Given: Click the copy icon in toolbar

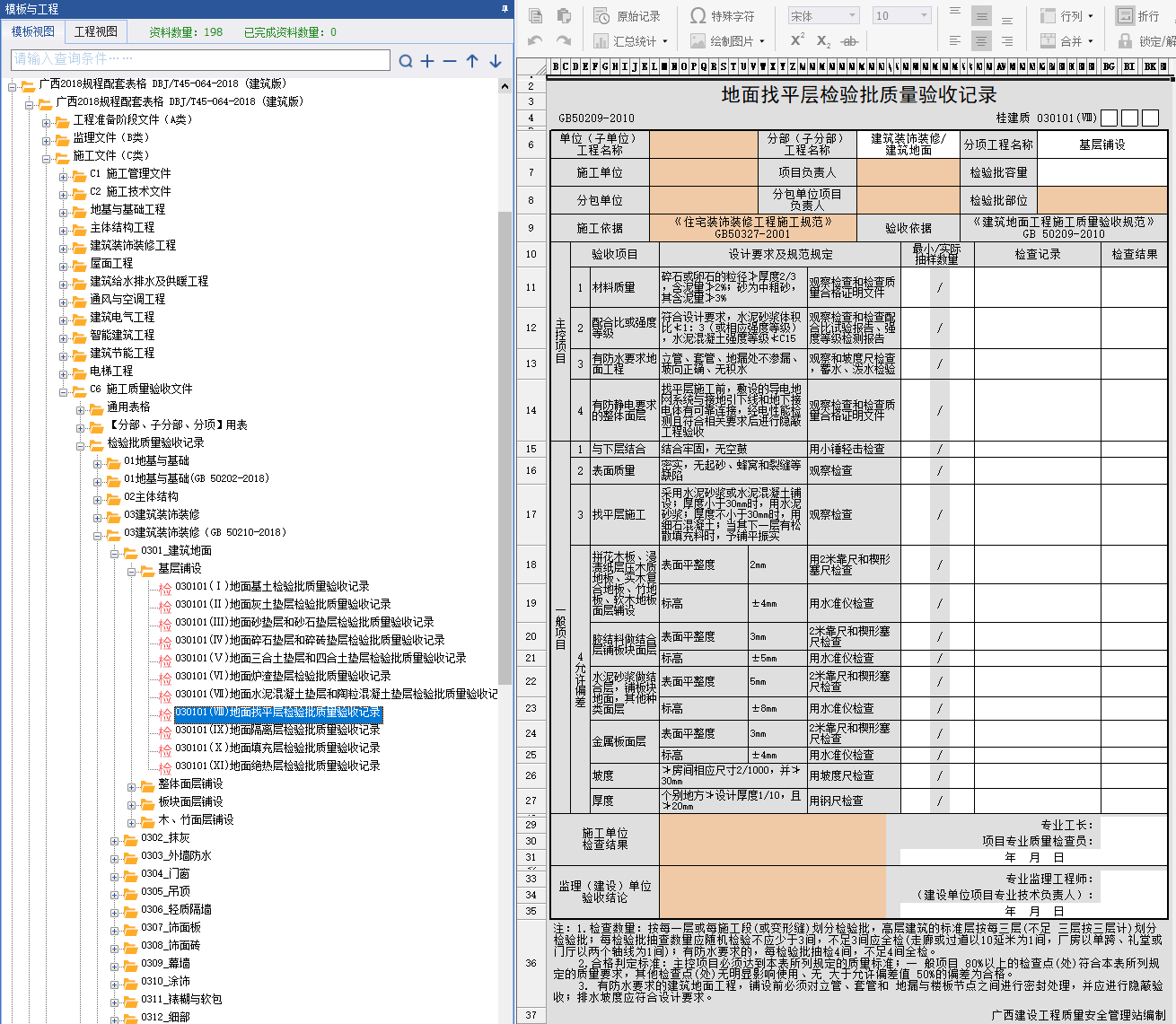Looking at the screenshot, I should (x=536, y=15).
